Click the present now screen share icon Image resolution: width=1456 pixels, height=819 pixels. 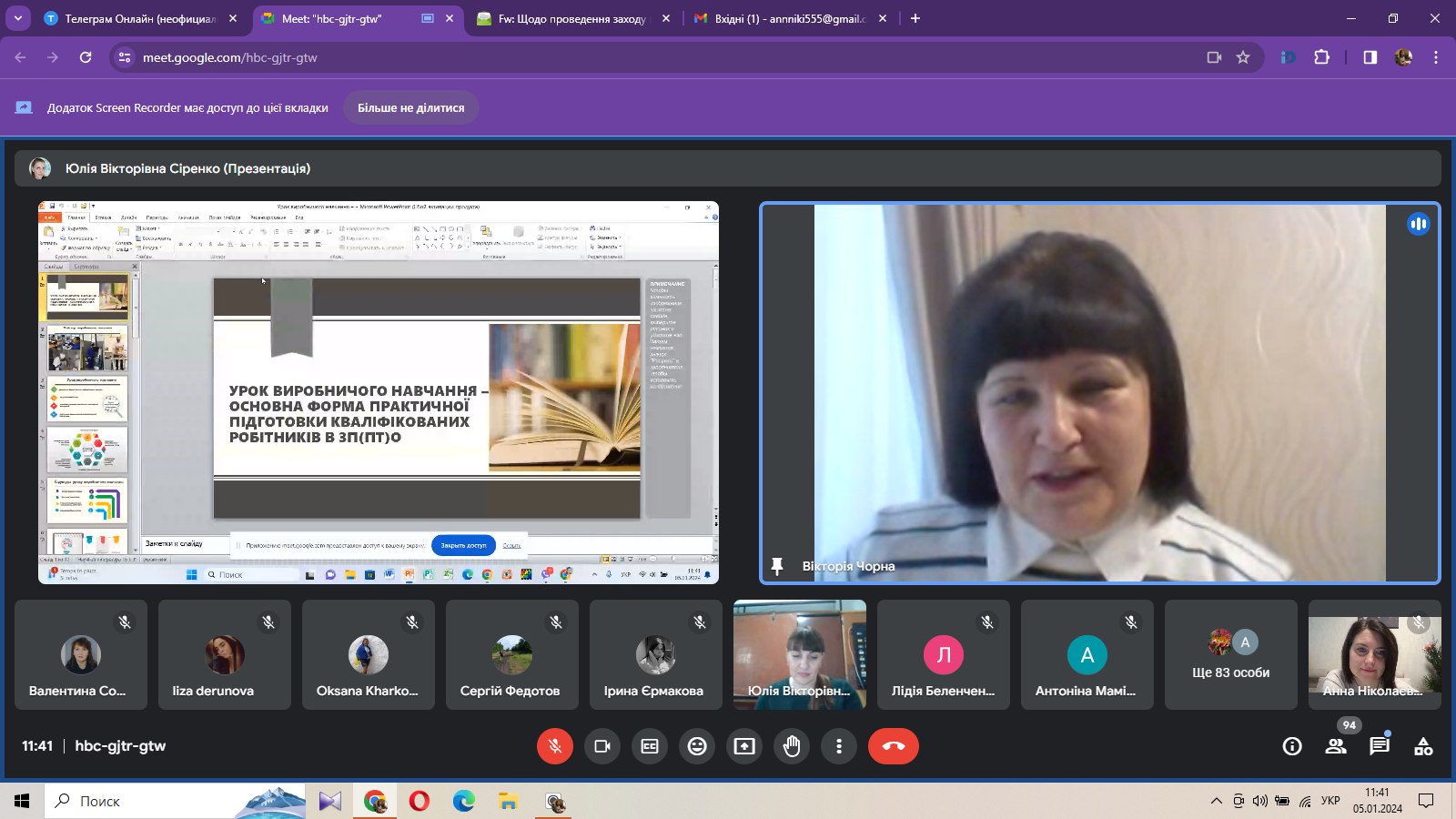(744, 746)
